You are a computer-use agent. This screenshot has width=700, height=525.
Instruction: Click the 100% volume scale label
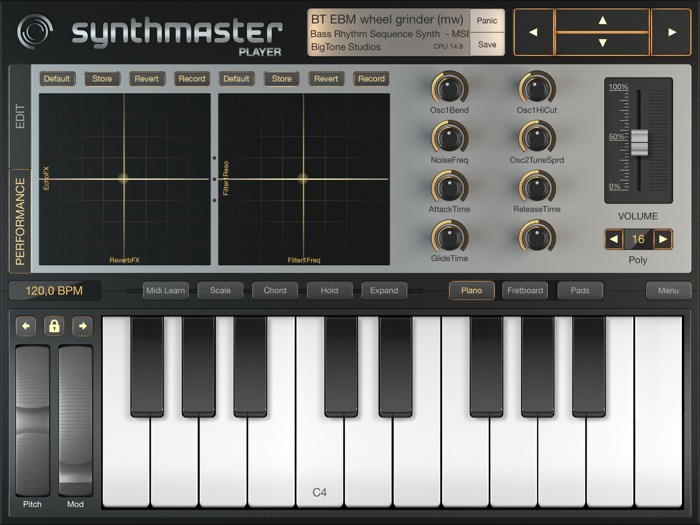click(x=618, y=87)
